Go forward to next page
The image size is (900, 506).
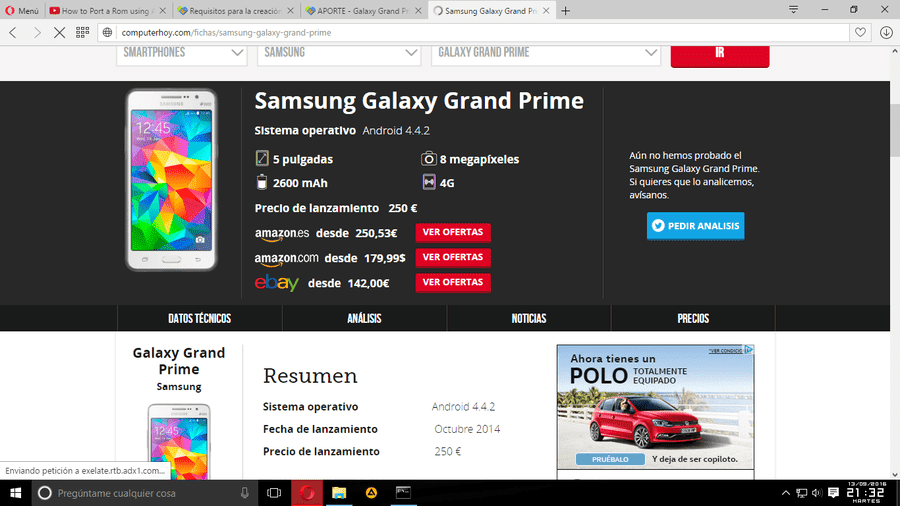coord(37,33)
